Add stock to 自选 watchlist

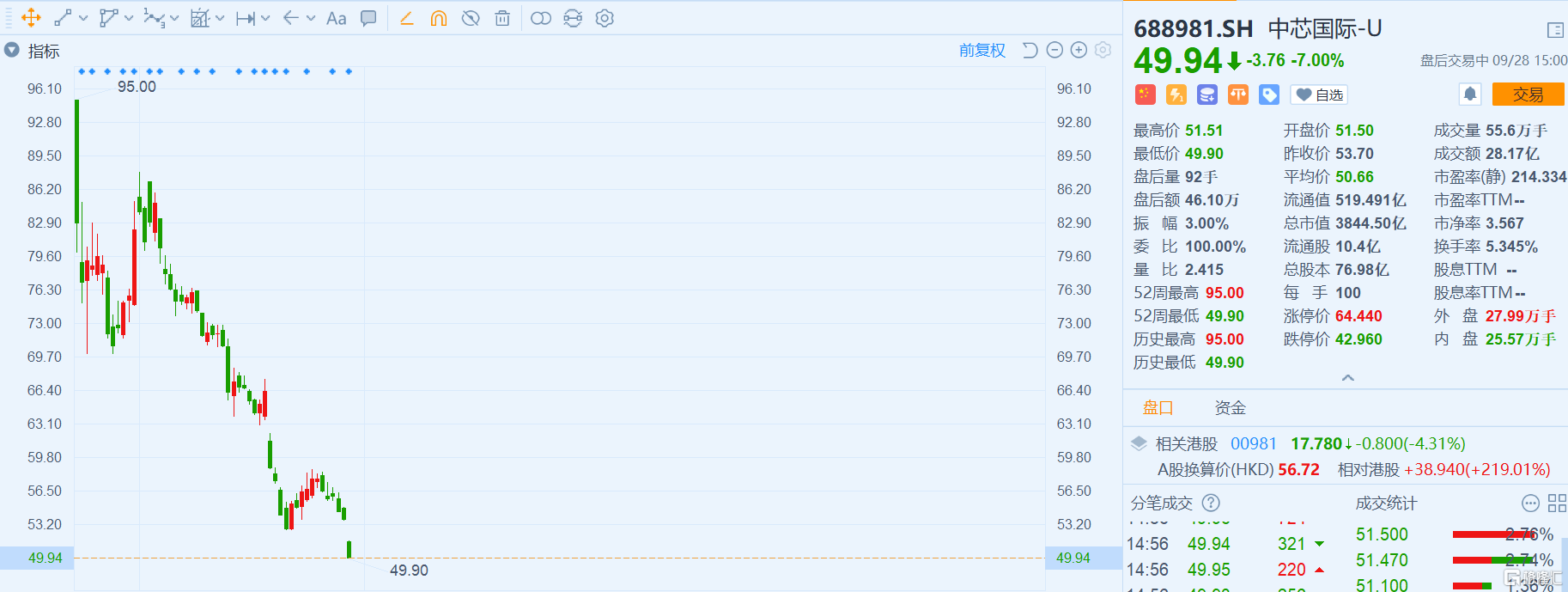pyautogui.click(x=1319, y=95)
